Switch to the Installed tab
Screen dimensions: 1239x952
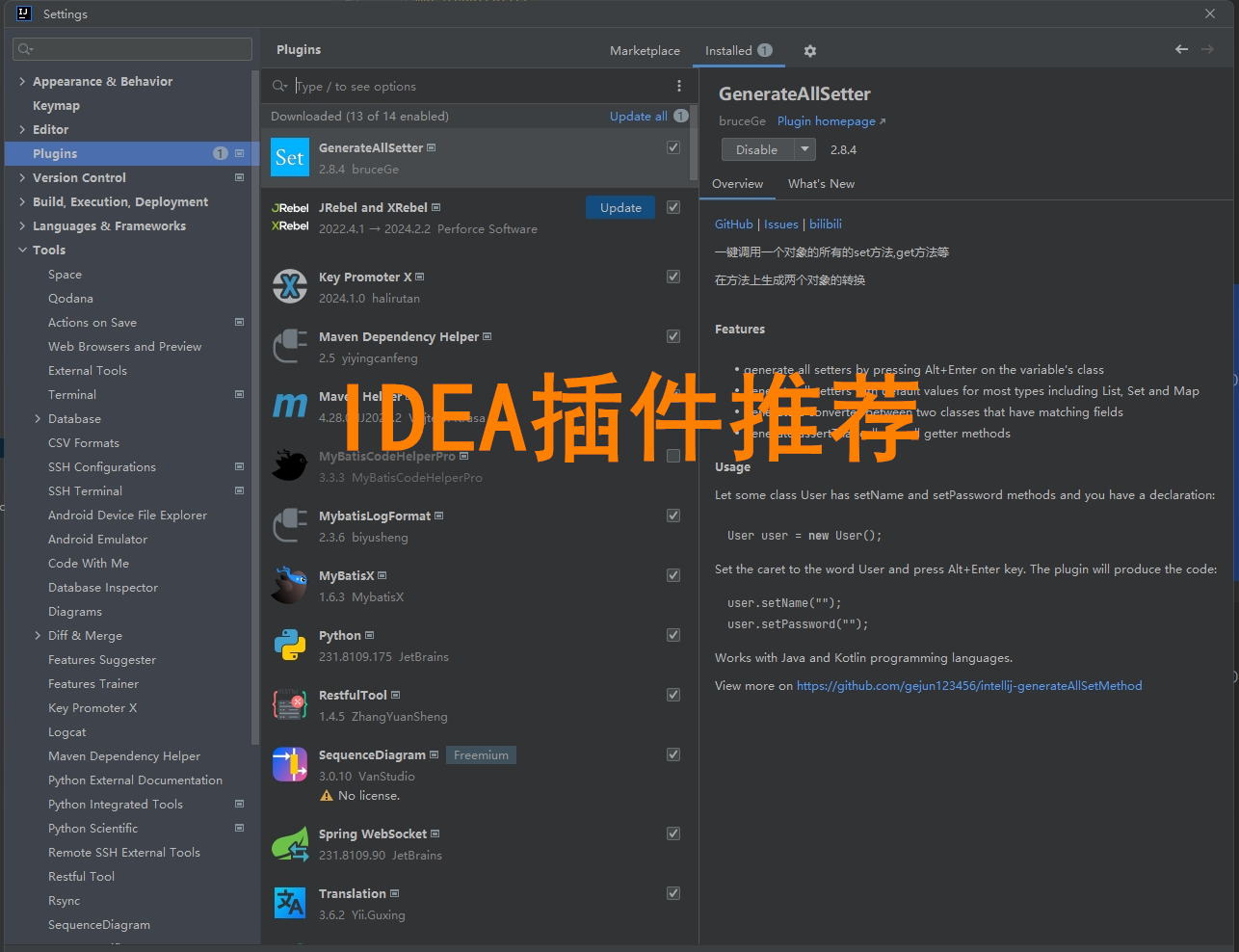738,51
